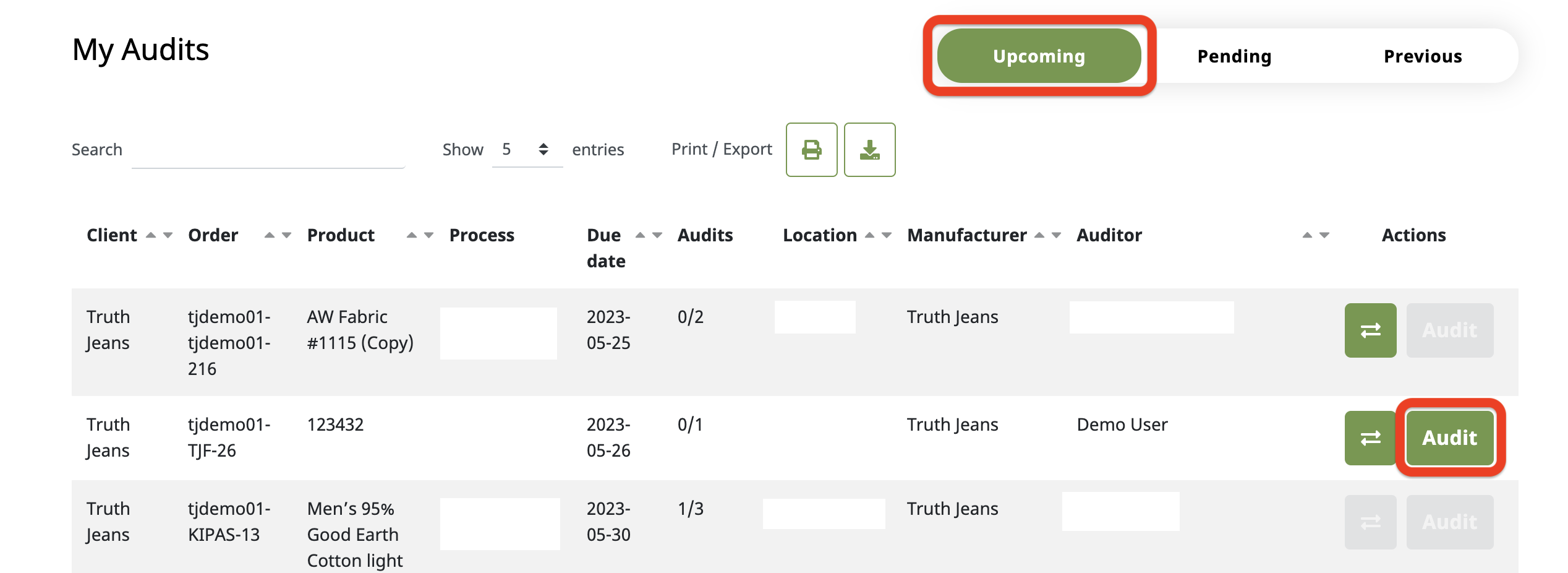Sort the Location column

coord(878,235)
